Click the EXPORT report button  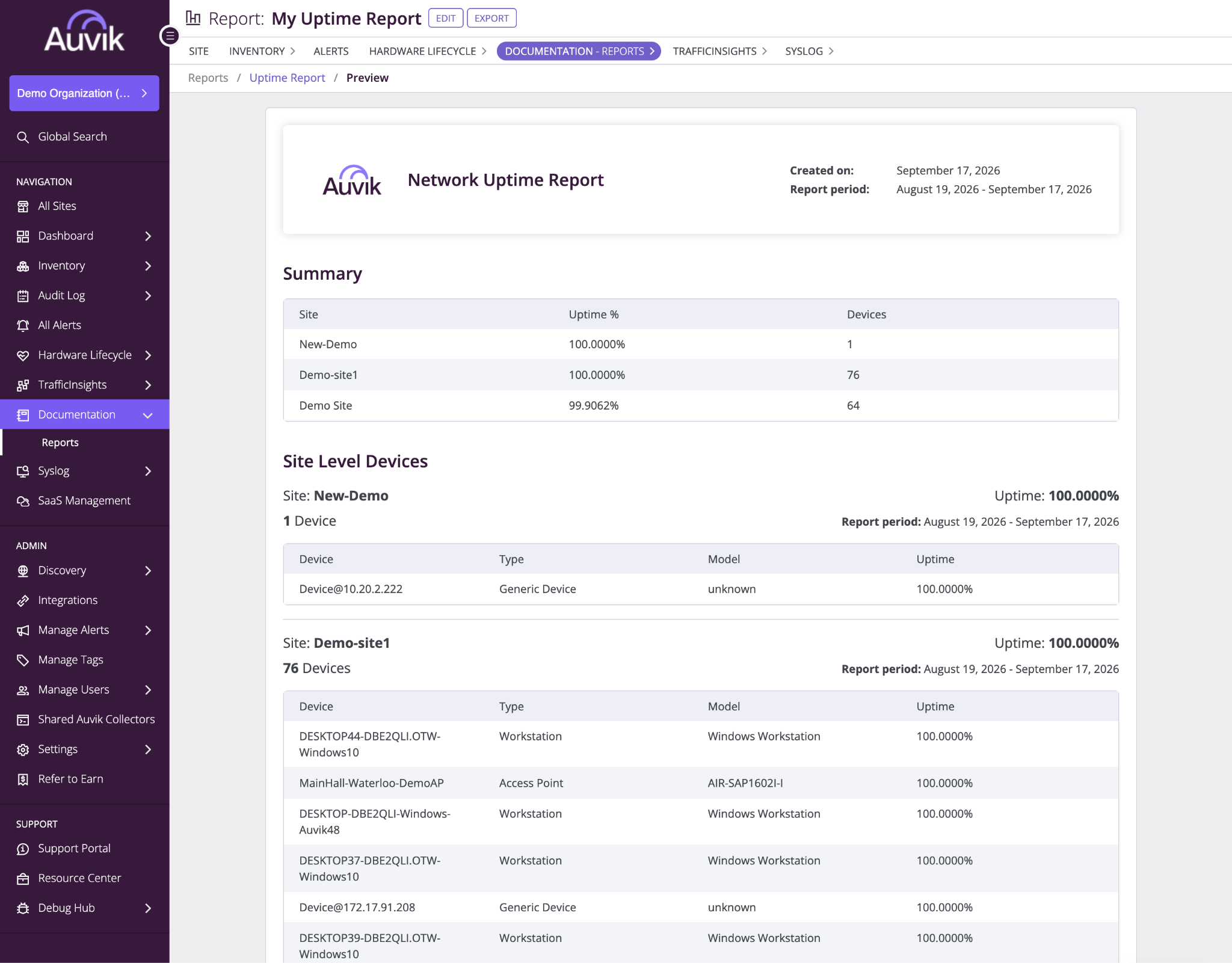pyautogui.click(x=491, y=18)
